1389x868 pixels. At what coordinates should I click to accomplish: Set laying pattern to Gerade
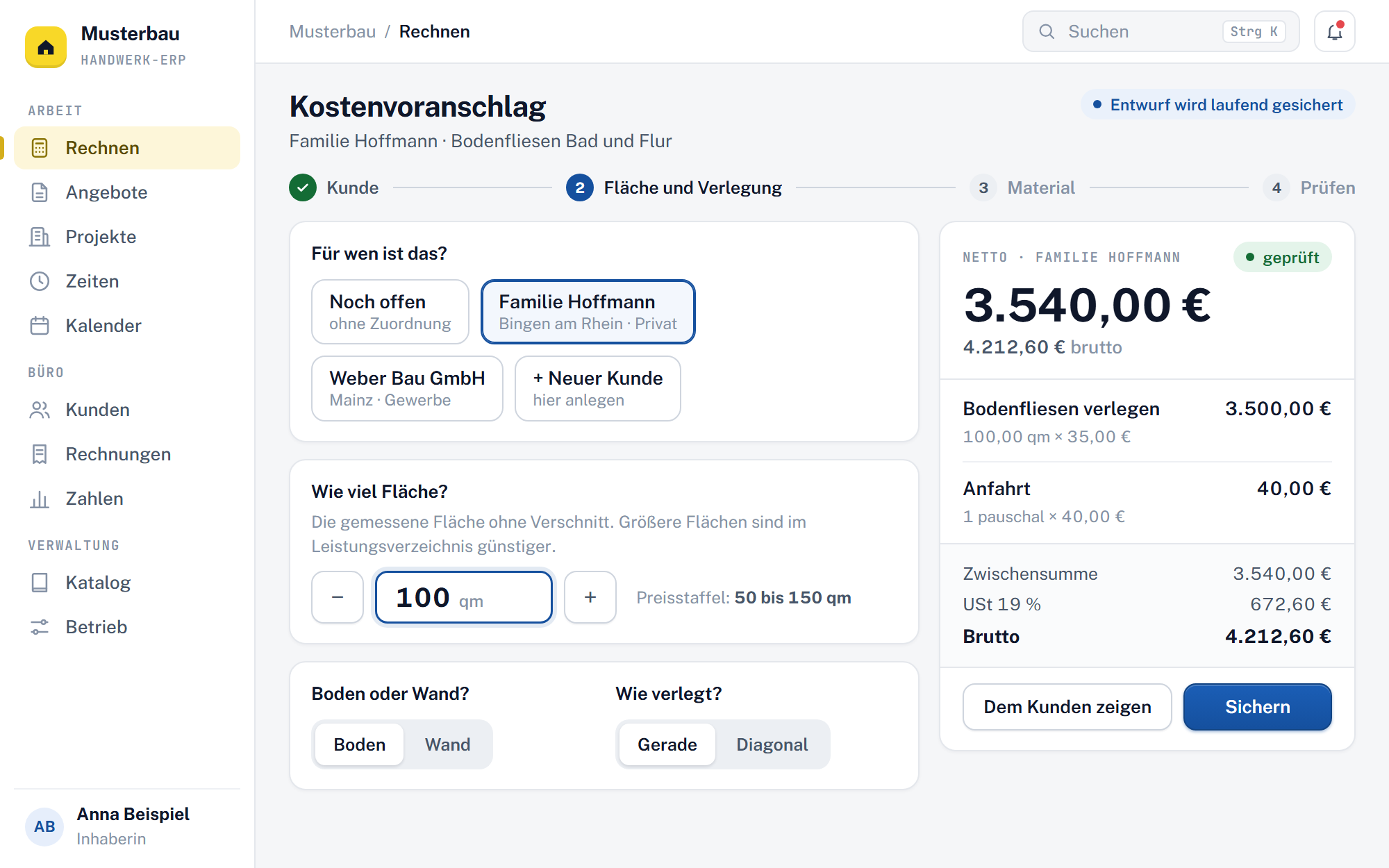(x=667, y=744)
